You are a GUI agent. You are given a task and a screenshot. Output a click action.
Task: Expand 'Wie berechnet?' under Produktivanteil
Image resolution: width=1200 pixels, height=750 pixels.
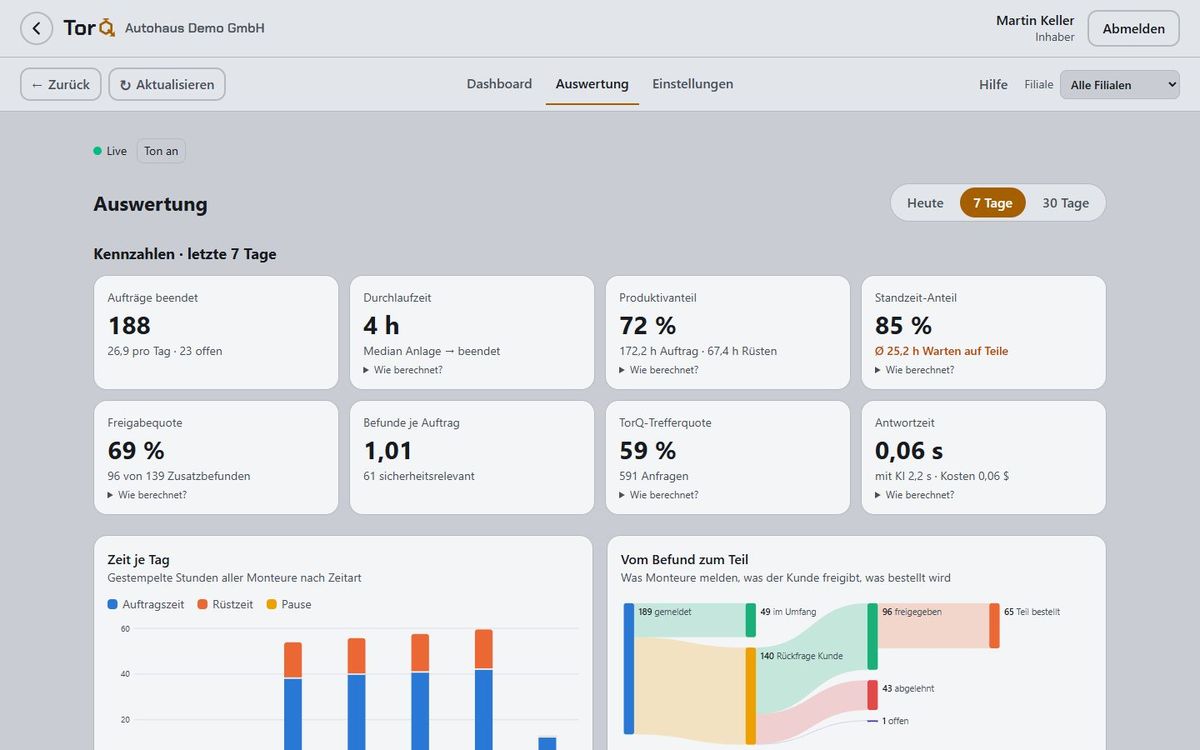click(x=659, y=370)
